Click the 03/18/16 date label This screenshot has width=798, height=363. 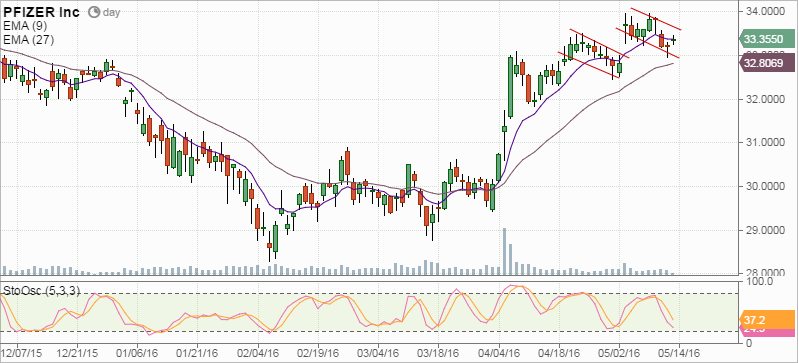(439, 352)
